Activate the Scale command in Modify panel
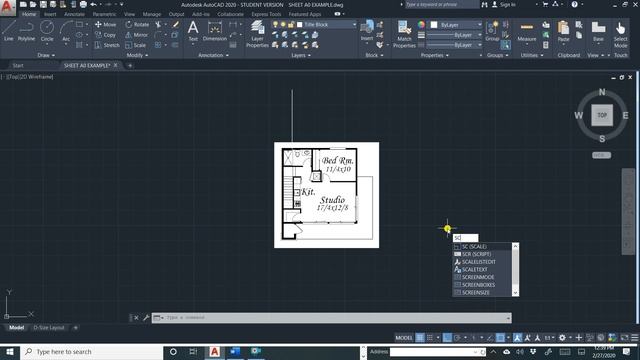The image size is (640, 360). click(136, 45)
